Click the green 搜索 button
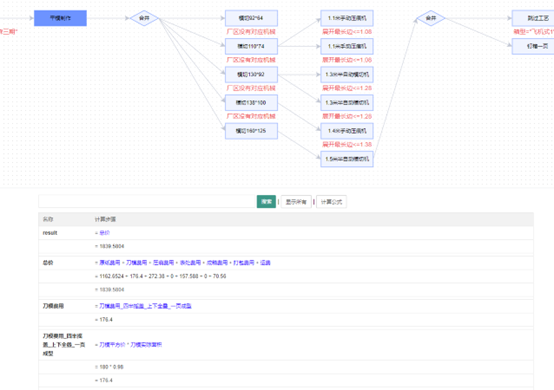 266,202
